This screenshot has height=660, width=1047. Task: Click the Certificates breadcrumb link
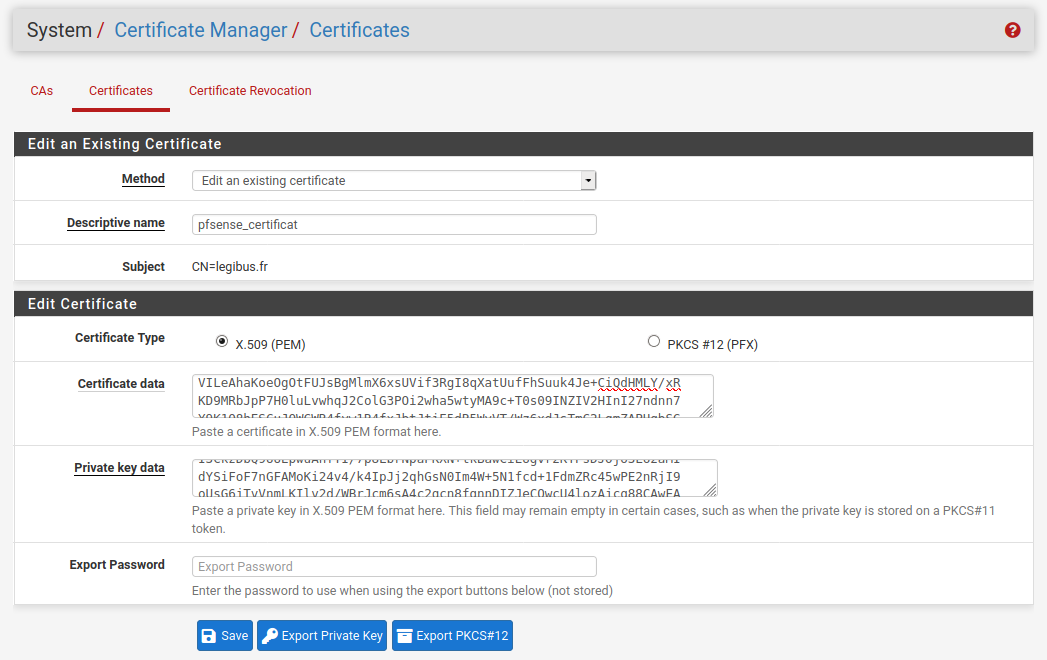[359, 30]
